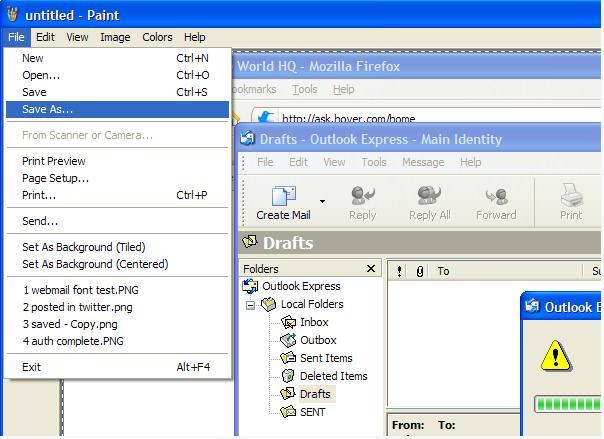
Task: Open Outlook Express View menu
Action: [334, 163]
